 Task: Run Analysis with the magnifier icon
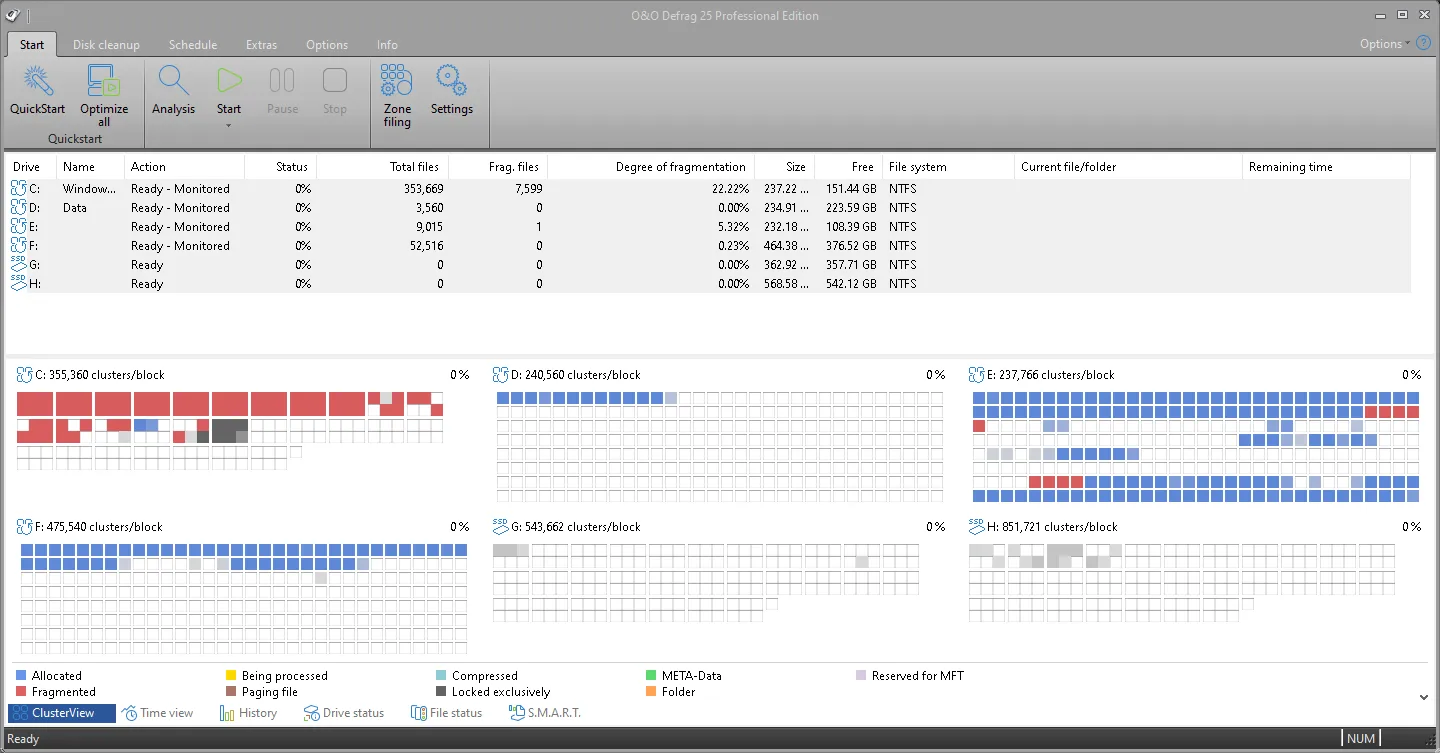(173, 82)
